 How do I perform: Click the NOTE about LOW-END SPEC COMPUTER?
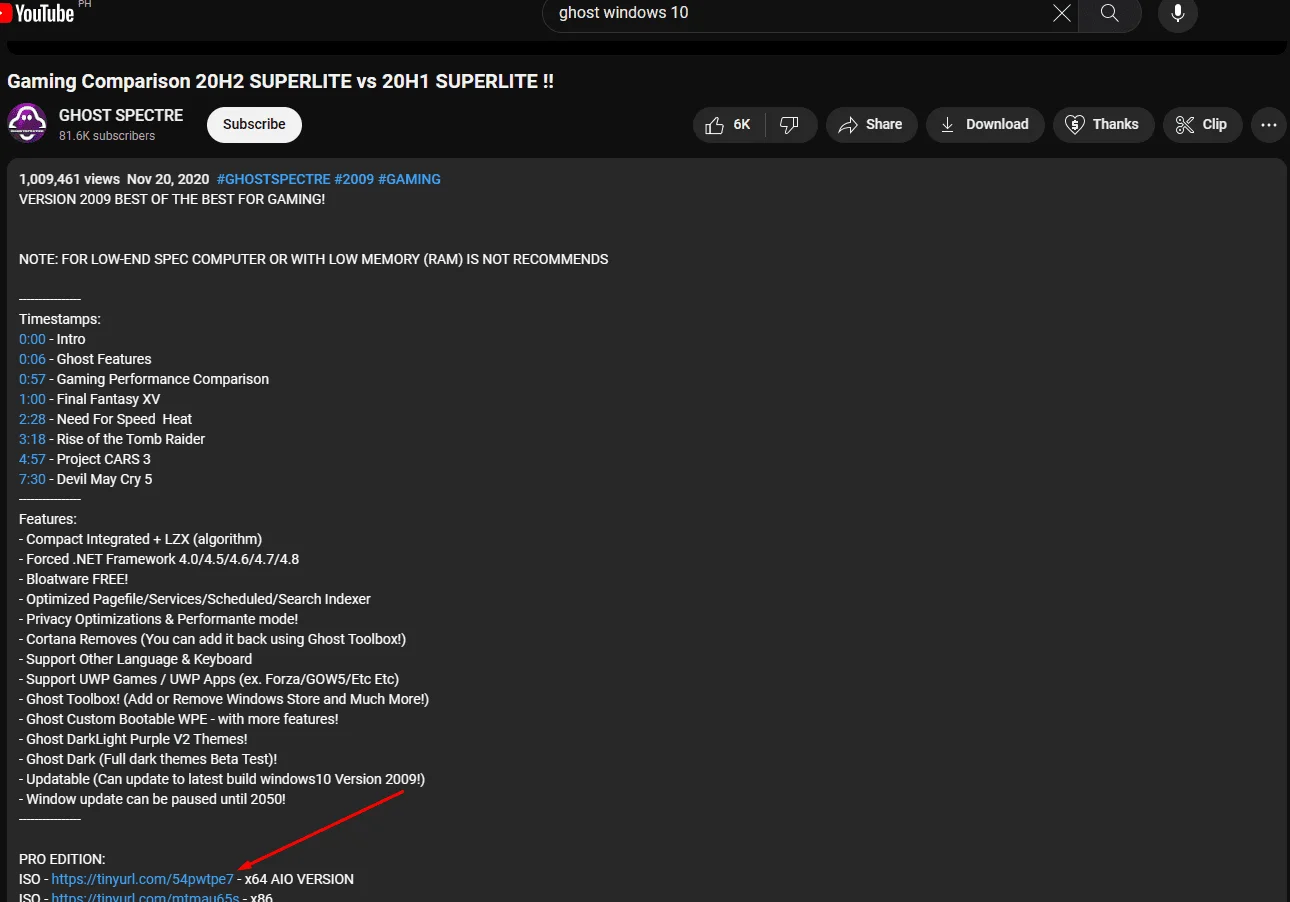[x=313, y=259]
